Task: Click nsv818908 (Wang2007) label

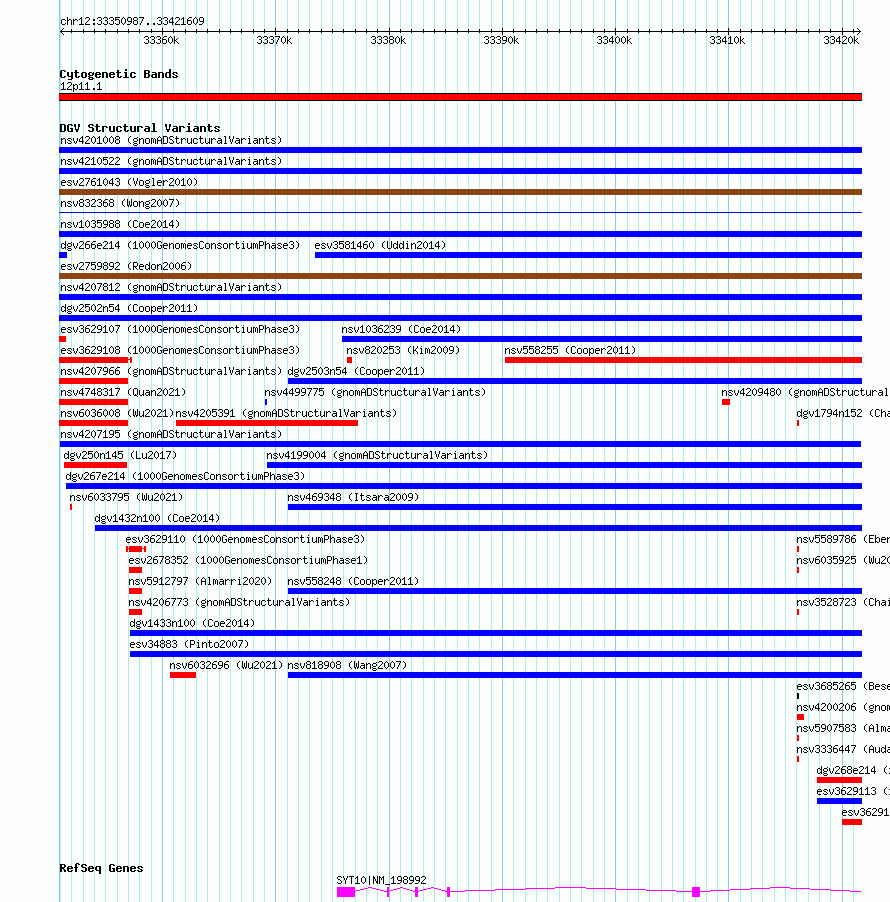Action: coord(347,665)
